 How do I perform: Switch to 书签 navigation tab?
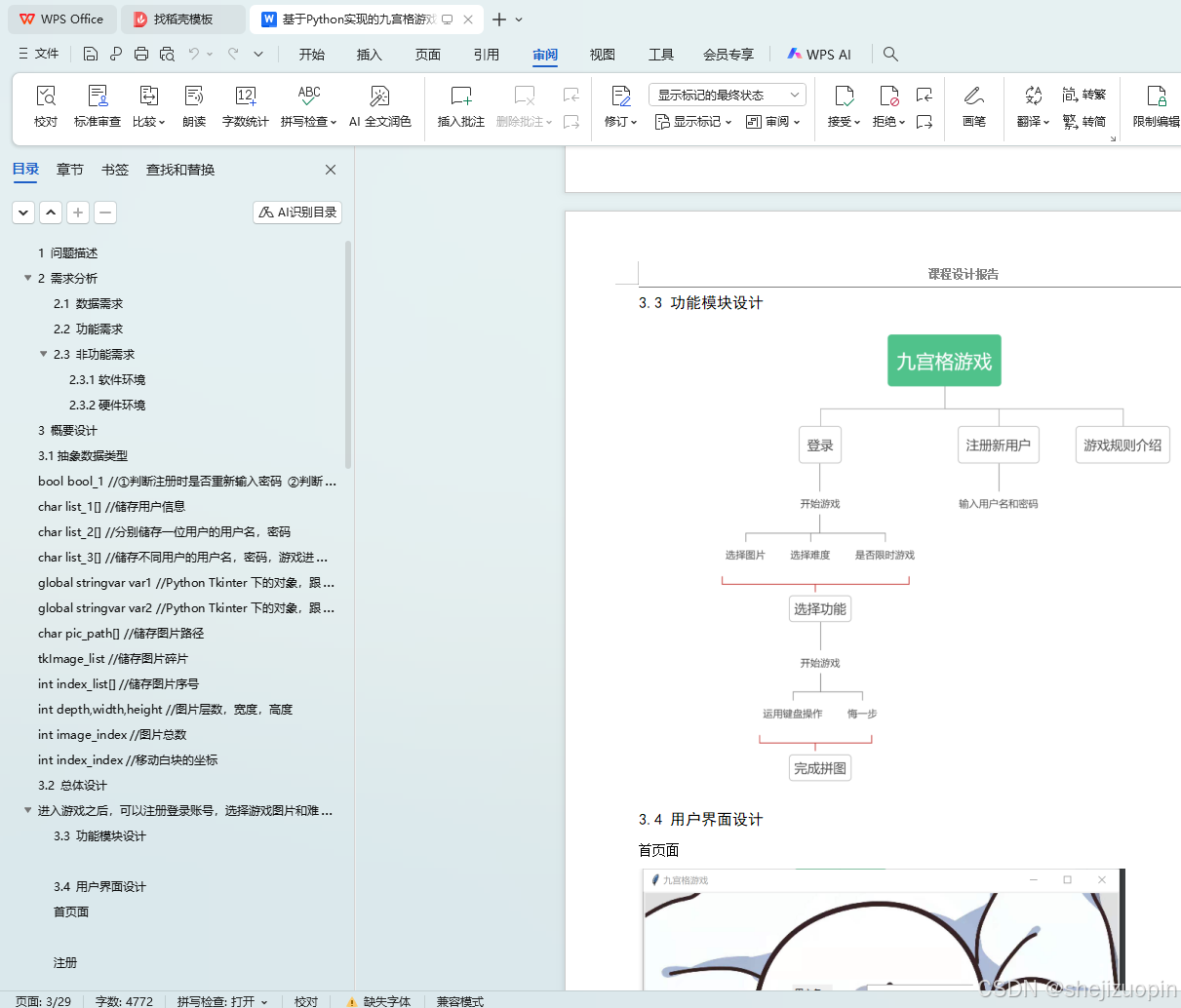tap(115, 170)
